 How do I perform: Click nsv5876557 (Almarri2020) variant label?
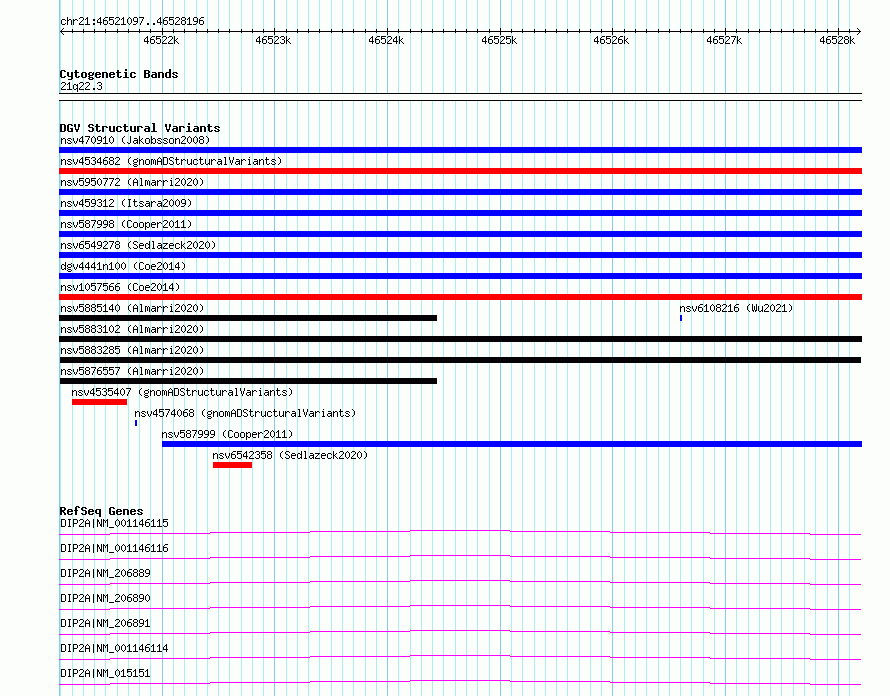coord(132,371)
